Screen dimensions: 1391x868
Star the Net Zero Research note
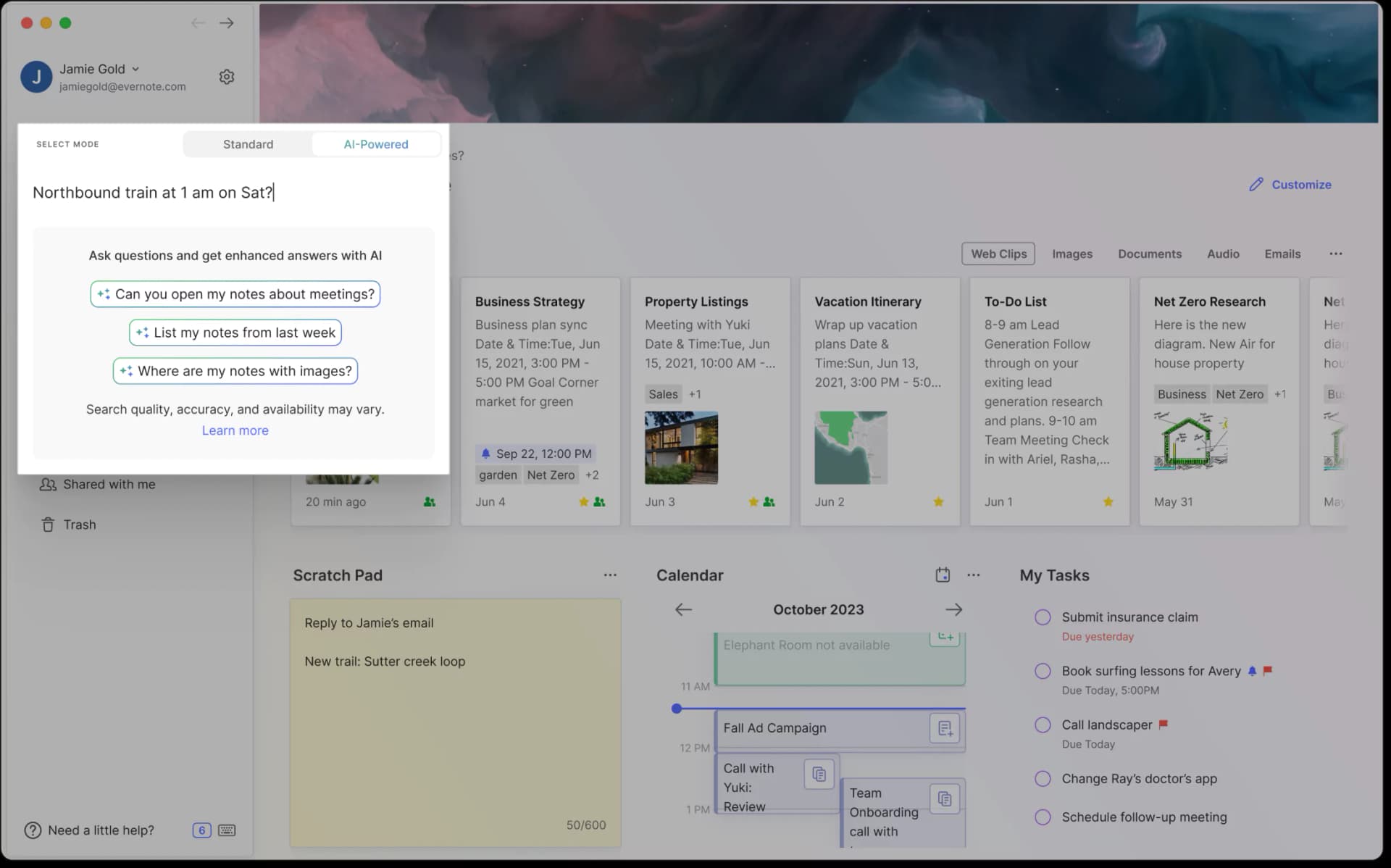1277,501
